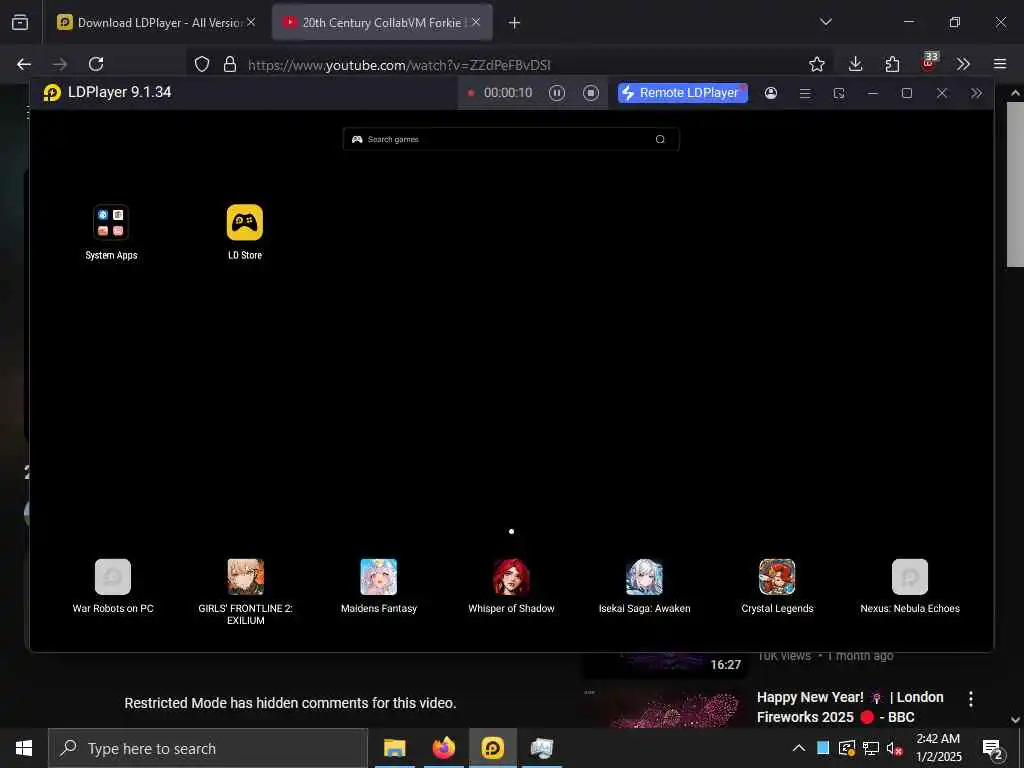Launch Maidens Fantasy game

pyautogui.click(x=379, y=577)
